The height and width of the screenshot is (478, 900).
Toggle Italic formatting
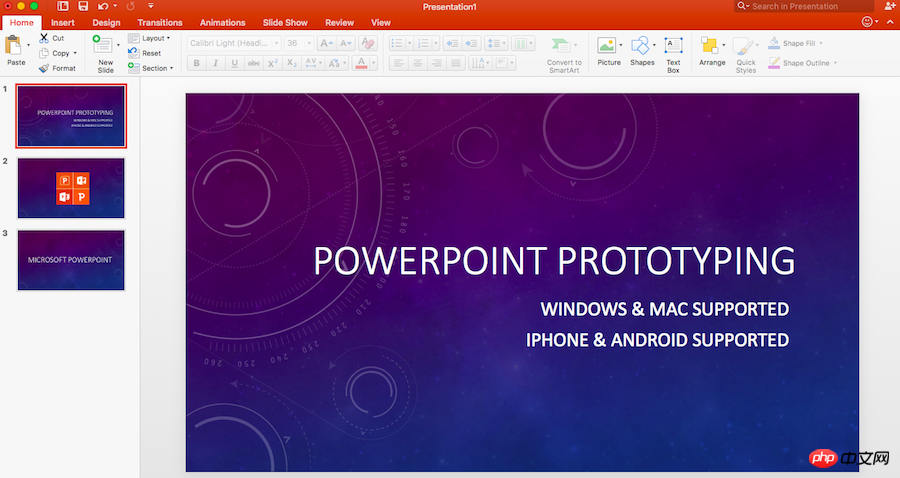click(x=215, y=63)
